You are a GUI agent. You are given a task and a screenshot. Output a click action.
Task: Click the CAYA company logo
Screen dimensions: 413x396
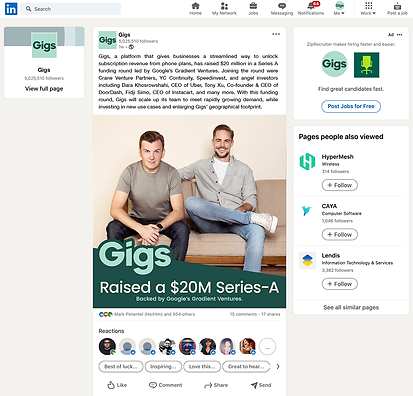tap(307, 211)
